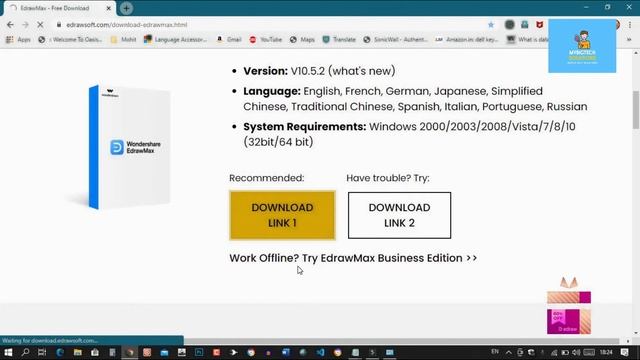Open Microsoft Edge from the taskbar
640x360 pixels.
point(60,352)
